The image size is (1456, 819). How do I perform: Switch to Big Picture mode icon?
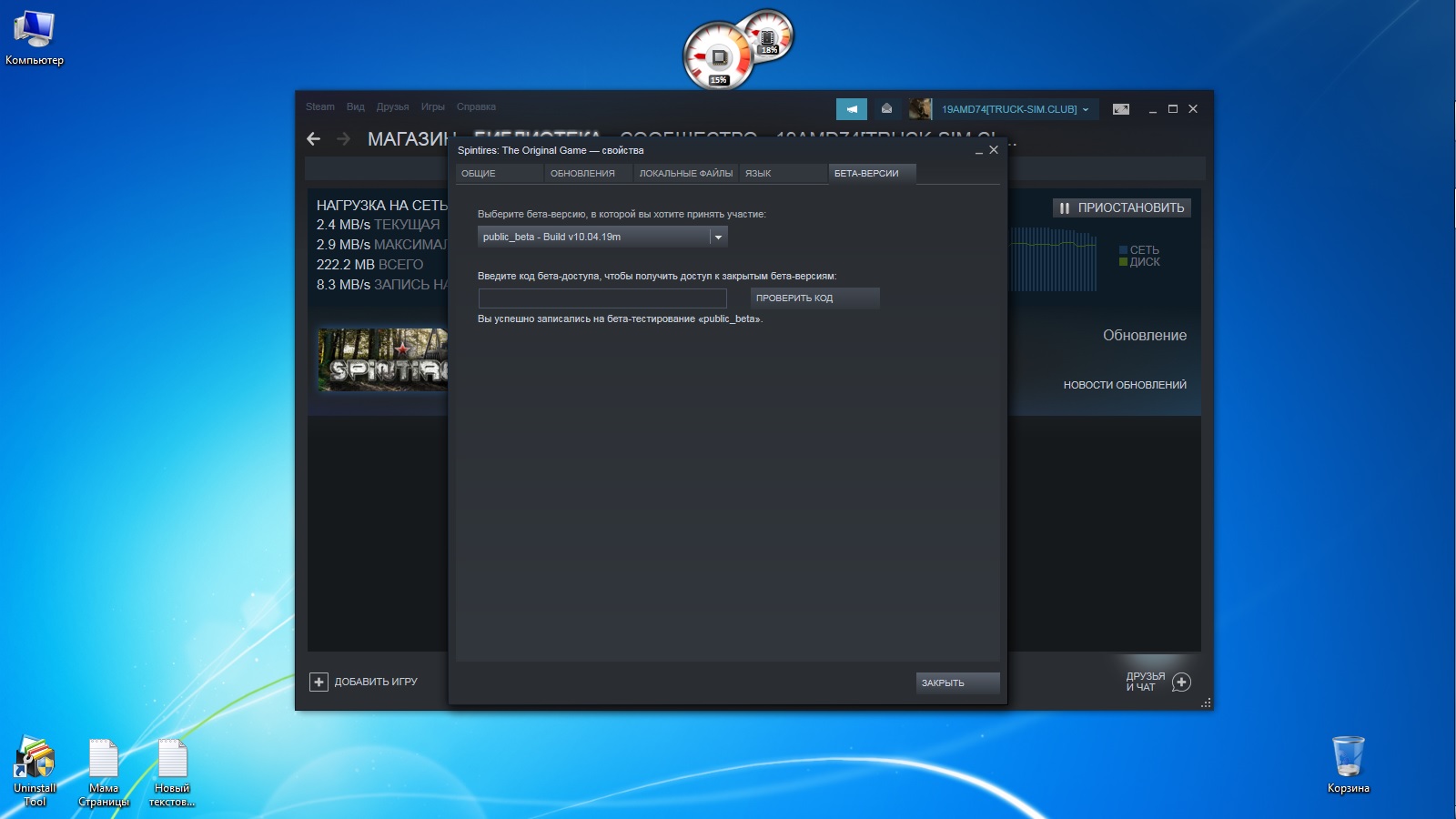(x=1121, y=109)
